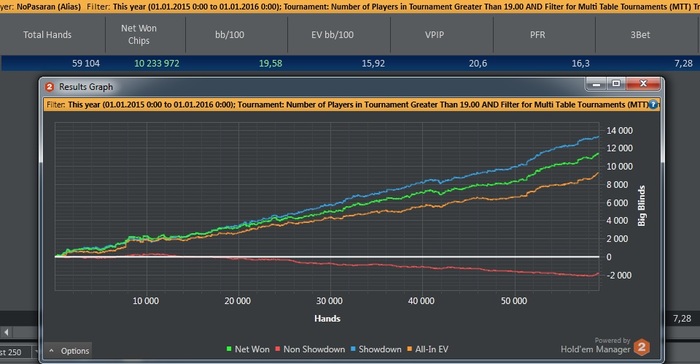Close the Results Graph window
Viewport: 700px width, 364px height.
coord(643,84)
